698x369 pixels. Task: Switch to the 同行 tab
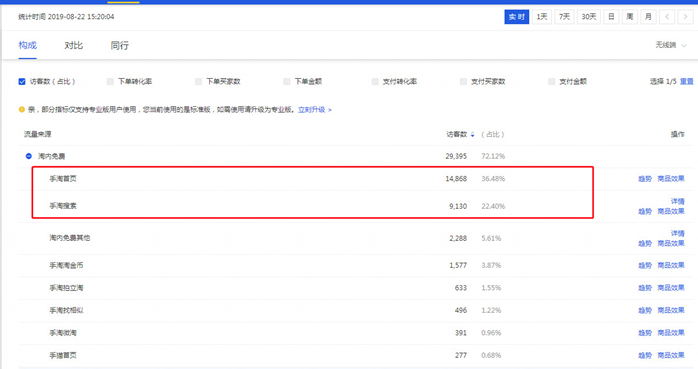pyautogui.click(x=119, y=45)
